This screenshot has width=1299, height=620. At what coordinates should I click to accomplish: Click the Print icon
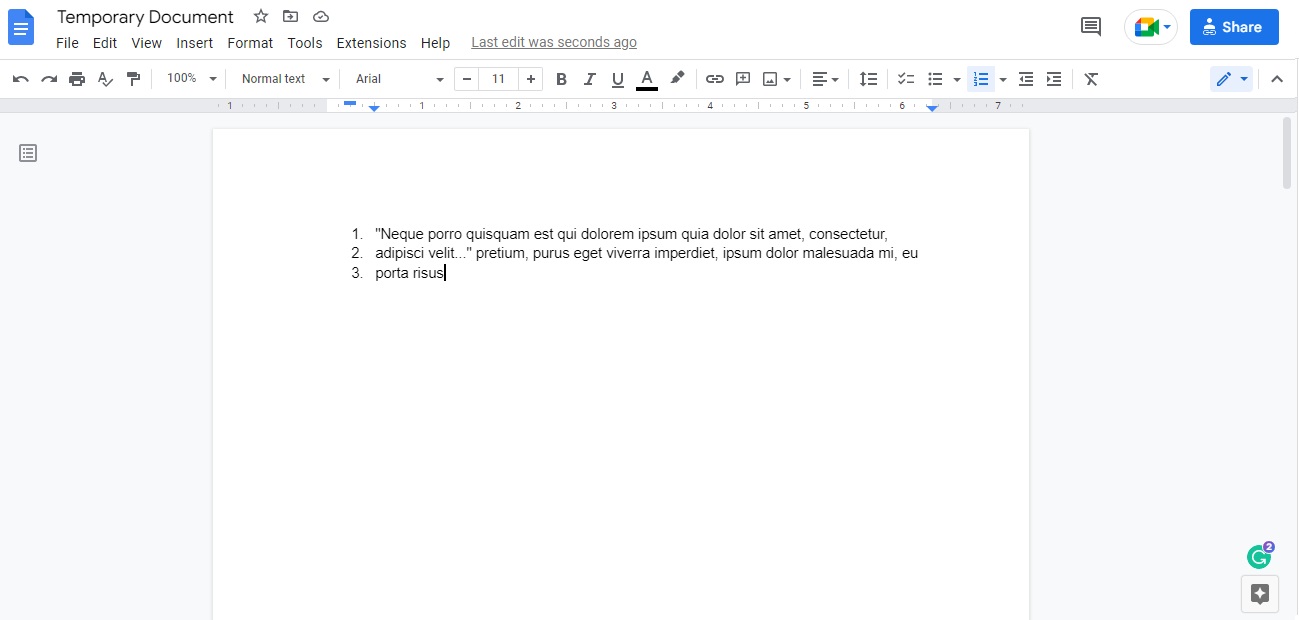point(77,79)
